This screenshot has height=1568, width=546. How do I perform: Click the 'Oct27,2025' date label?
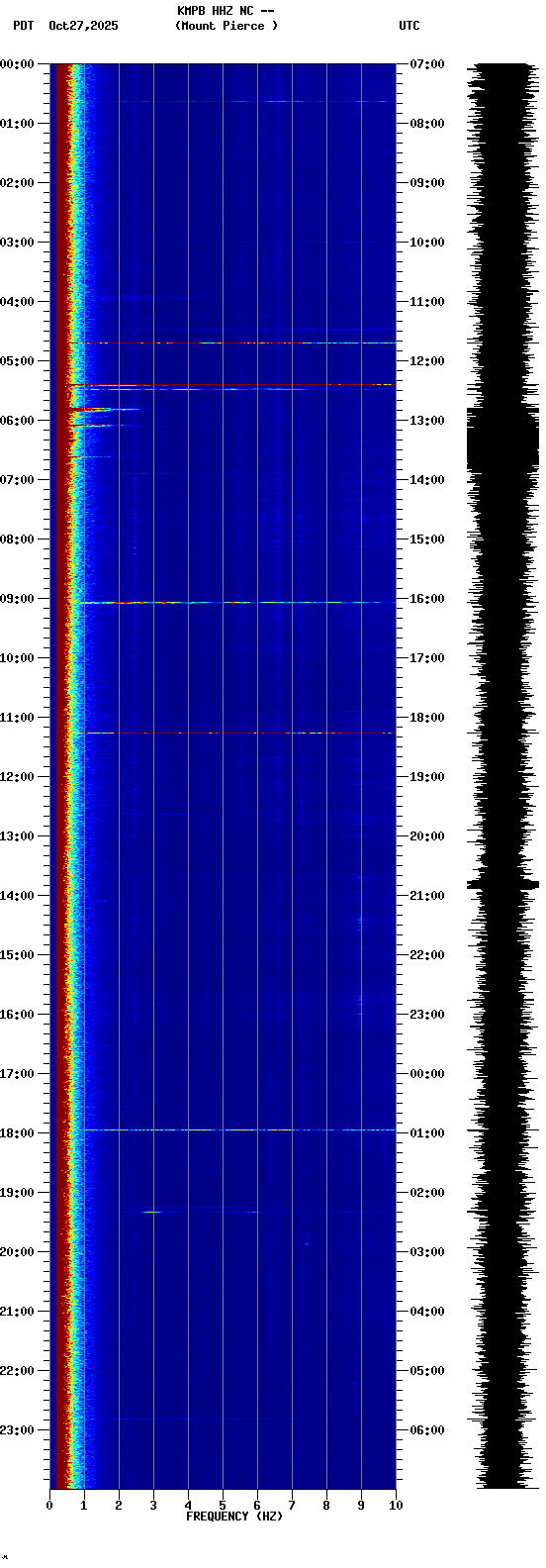tap(83, 26)
